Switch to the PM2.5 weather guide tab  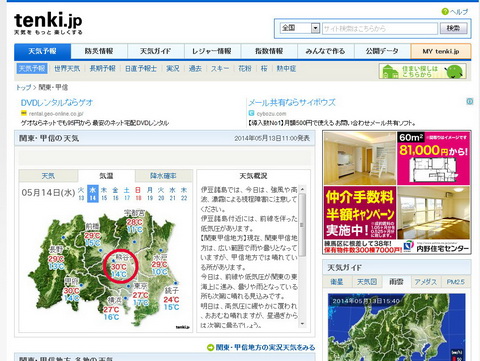click(456, 282)
